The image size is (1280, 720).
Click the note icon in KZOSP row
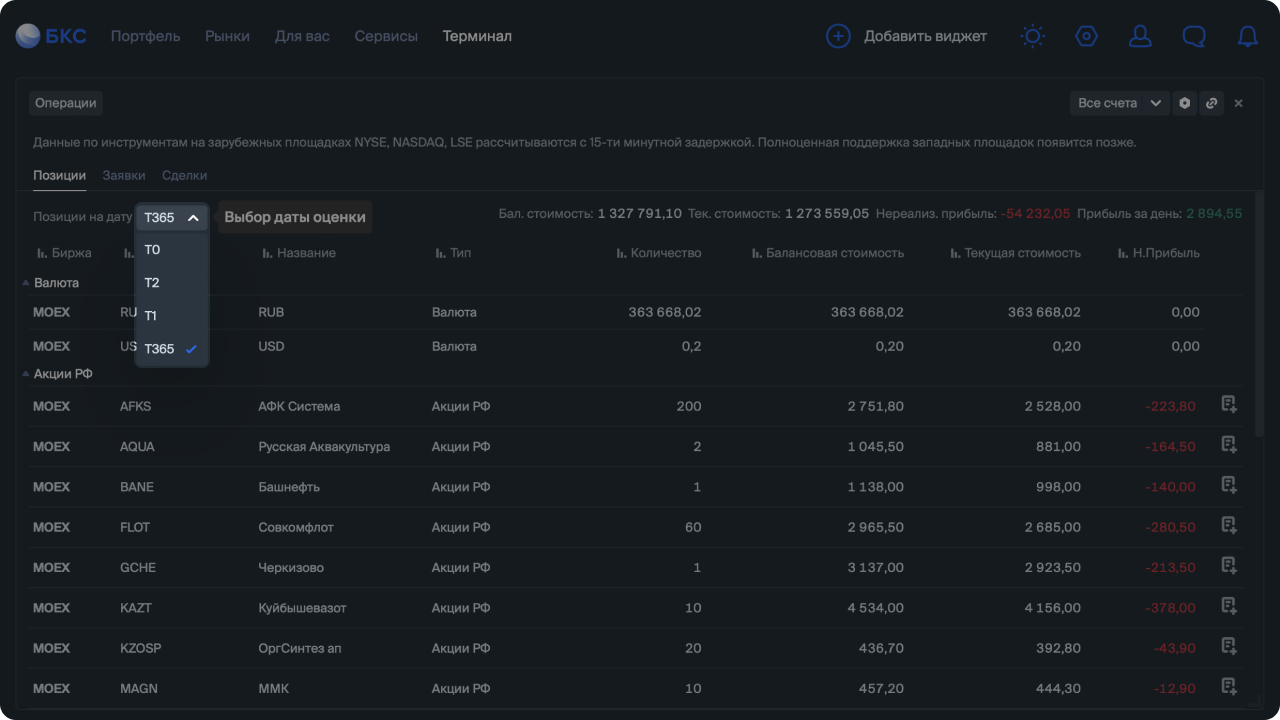[x=1229, y=646]
